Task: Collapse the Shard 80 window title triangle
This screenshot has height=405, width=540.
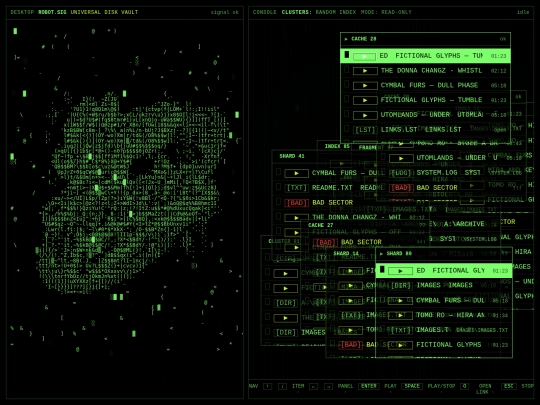Action: (x=381, y=254)
